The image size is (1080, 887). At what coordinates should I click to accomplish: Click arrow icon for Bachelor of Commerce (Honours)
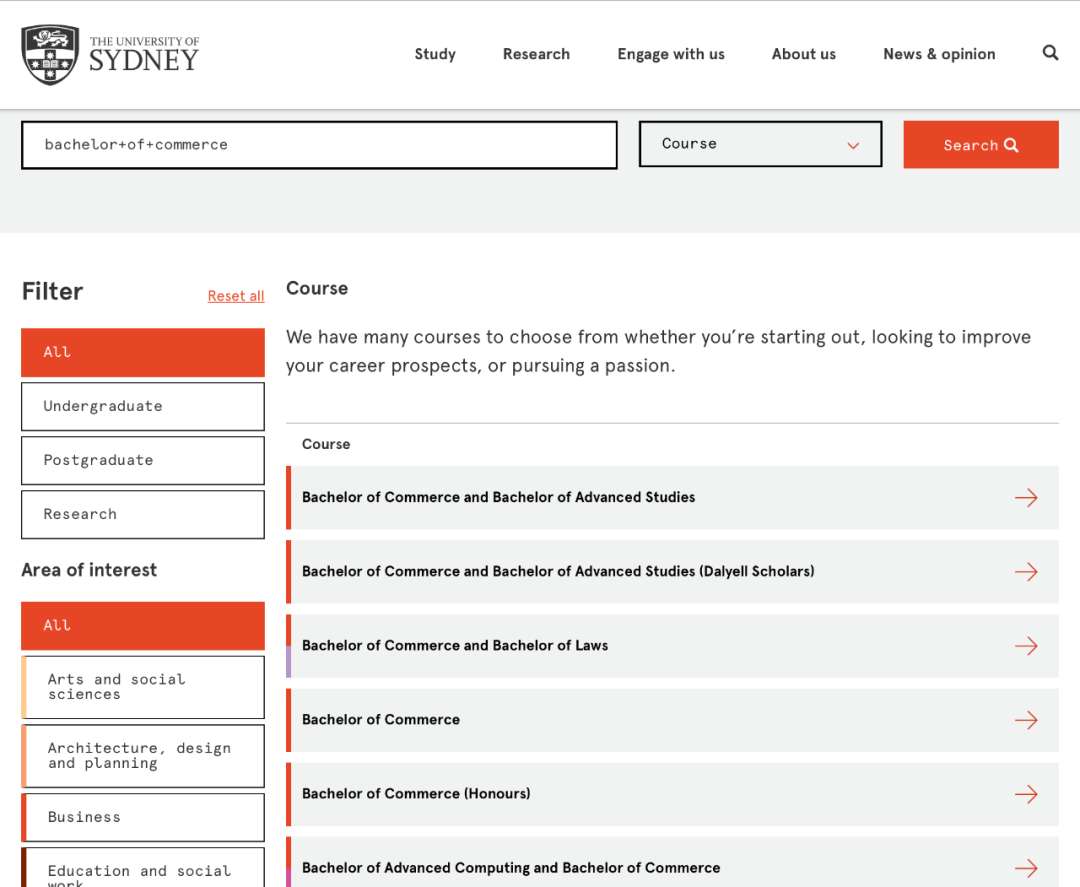click(x=1026, y=794)
